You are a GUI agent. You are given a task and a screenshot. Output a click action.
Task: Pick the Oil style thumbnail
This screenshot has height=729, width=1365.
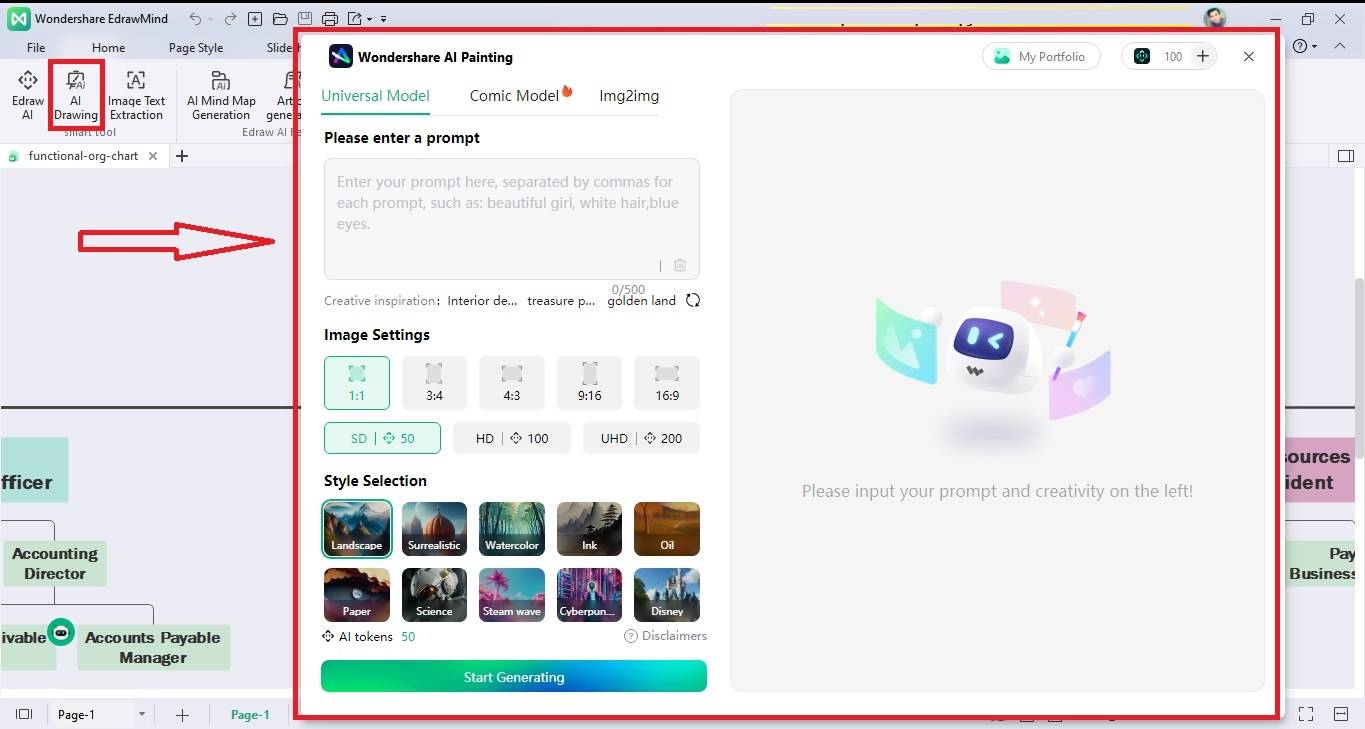click(667, 528)
